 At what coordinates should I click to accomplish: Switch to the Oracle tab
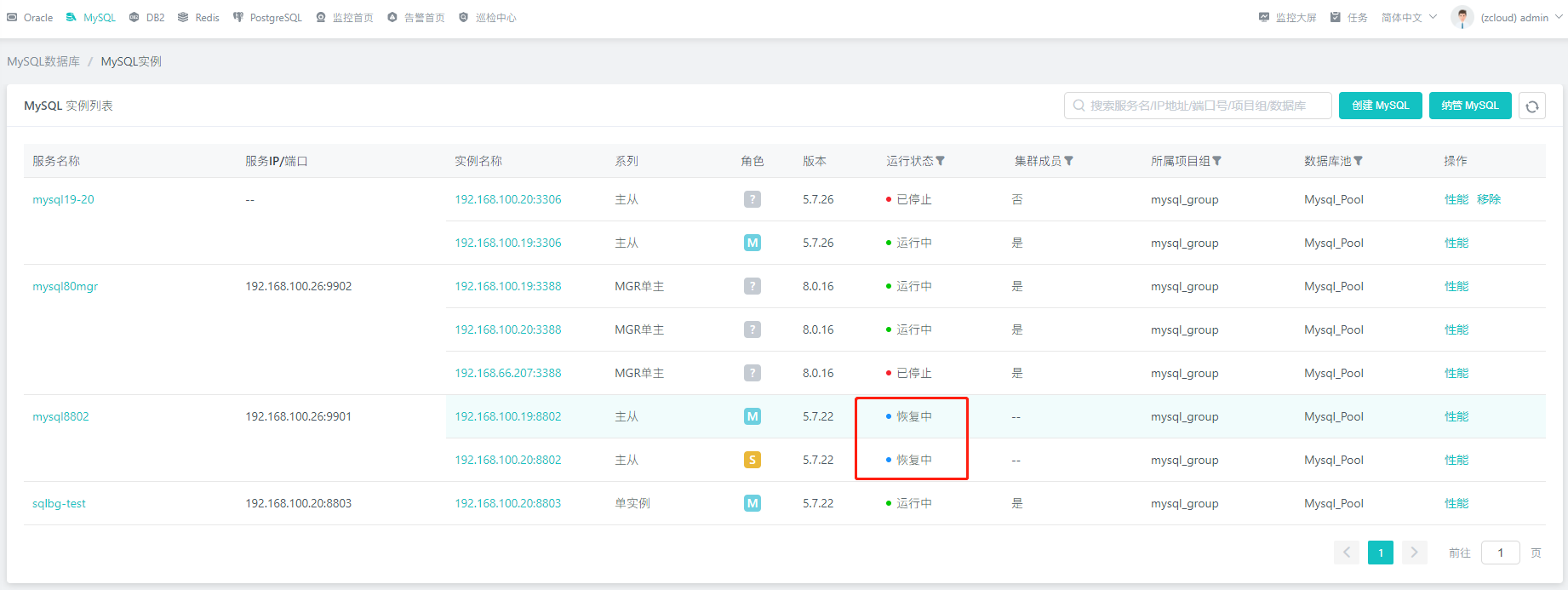coord(30,17)
